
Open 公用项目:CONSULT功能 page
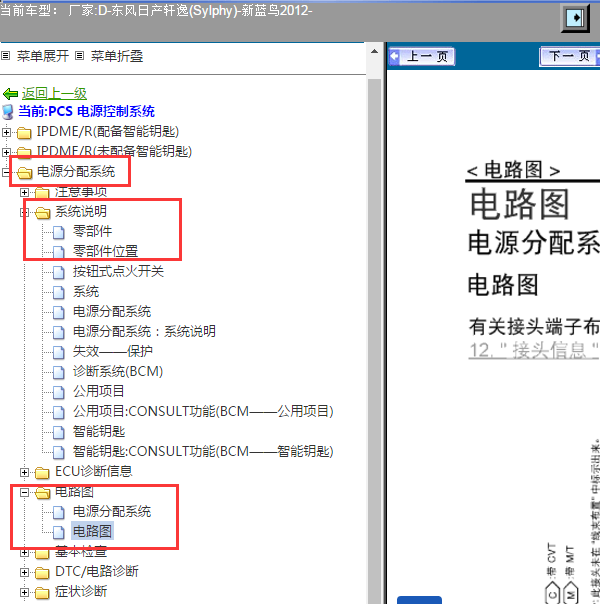click(x=203, y=412)
